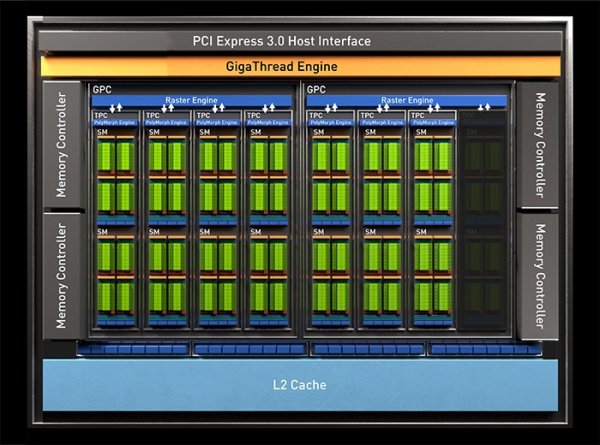Select the bottom SM label in first TPC
This screenshot has width=600, height=445.
click(x=102, y=232)
